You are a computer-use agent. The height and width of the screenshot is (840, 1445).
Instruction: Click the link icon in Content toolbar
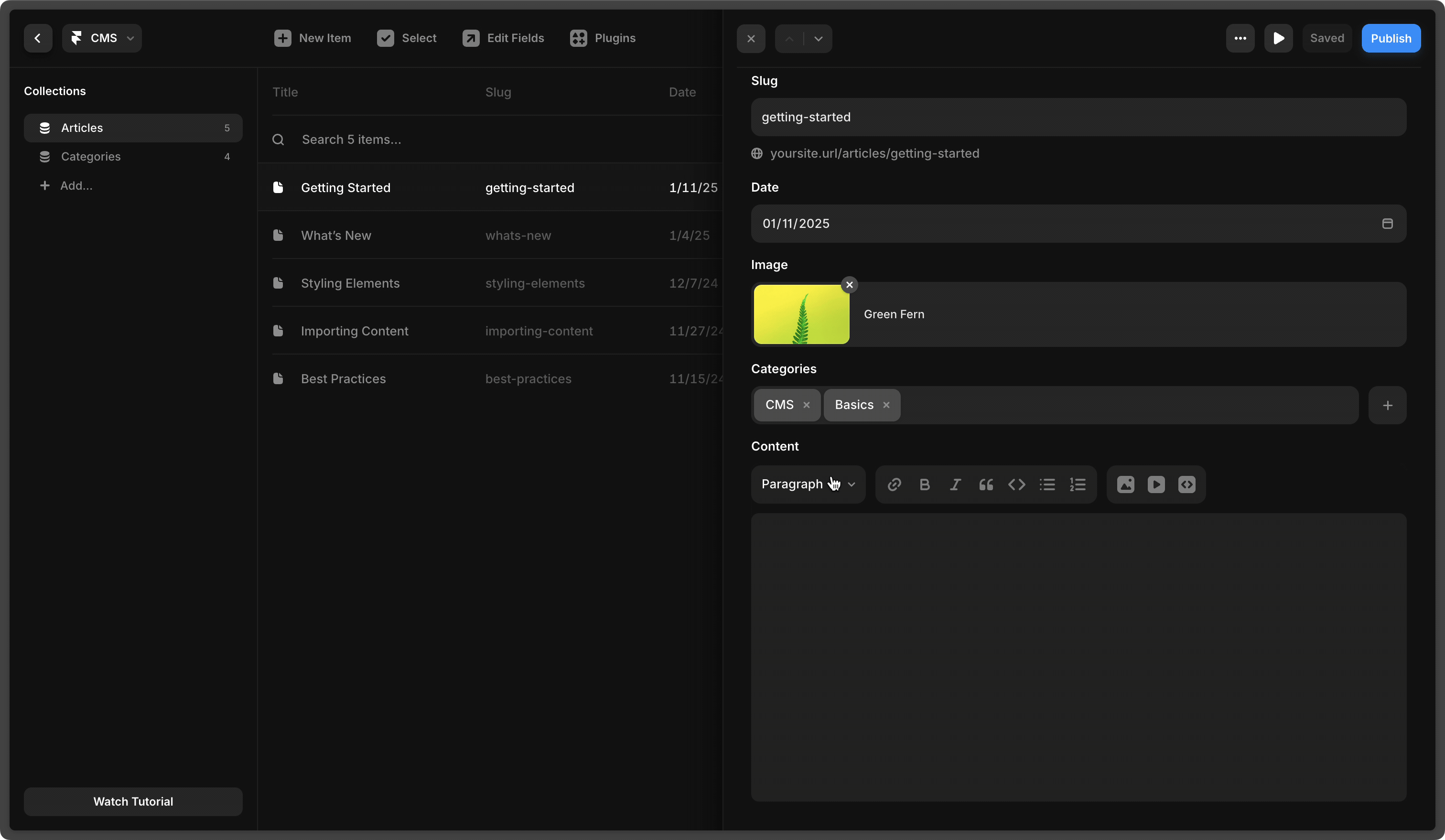(x=894, y=485)
